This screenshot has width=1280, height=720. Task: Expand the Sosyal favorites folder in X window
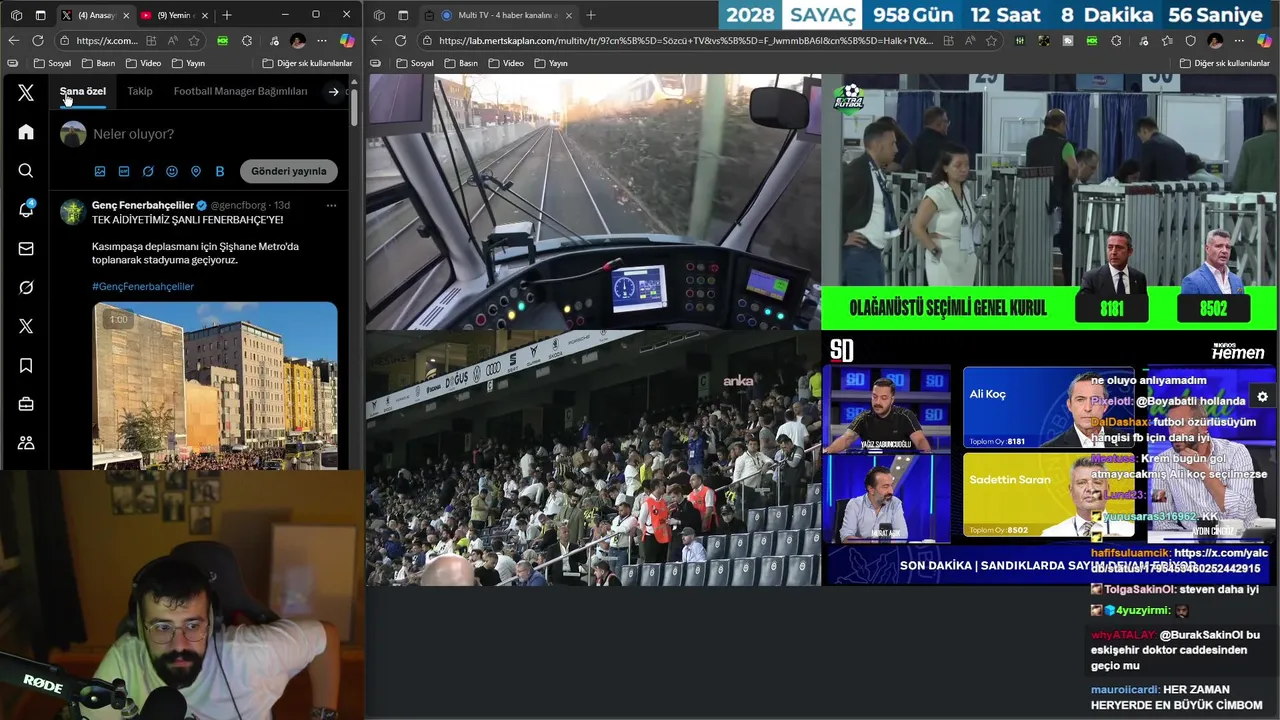52,63
